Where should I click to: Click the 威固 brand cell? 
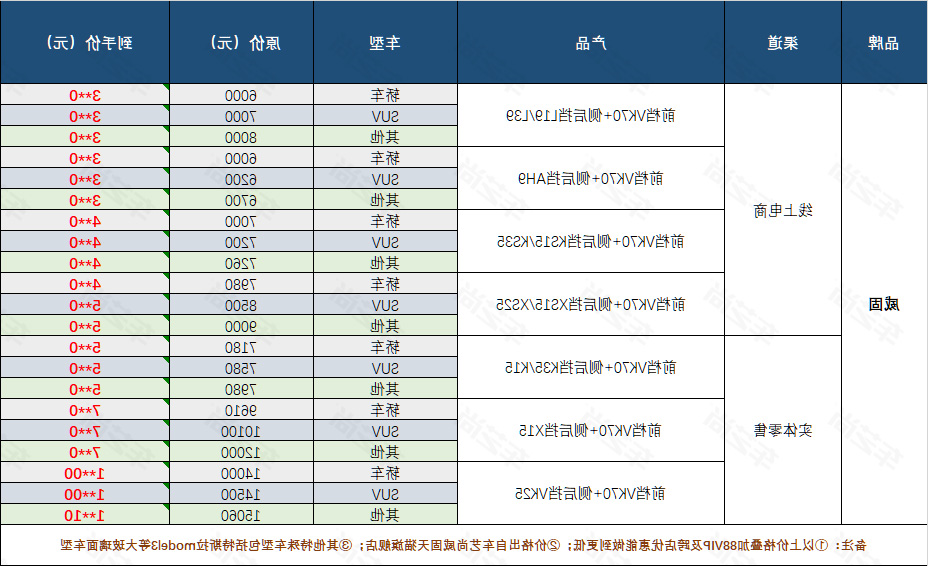[x=884, y=304]
